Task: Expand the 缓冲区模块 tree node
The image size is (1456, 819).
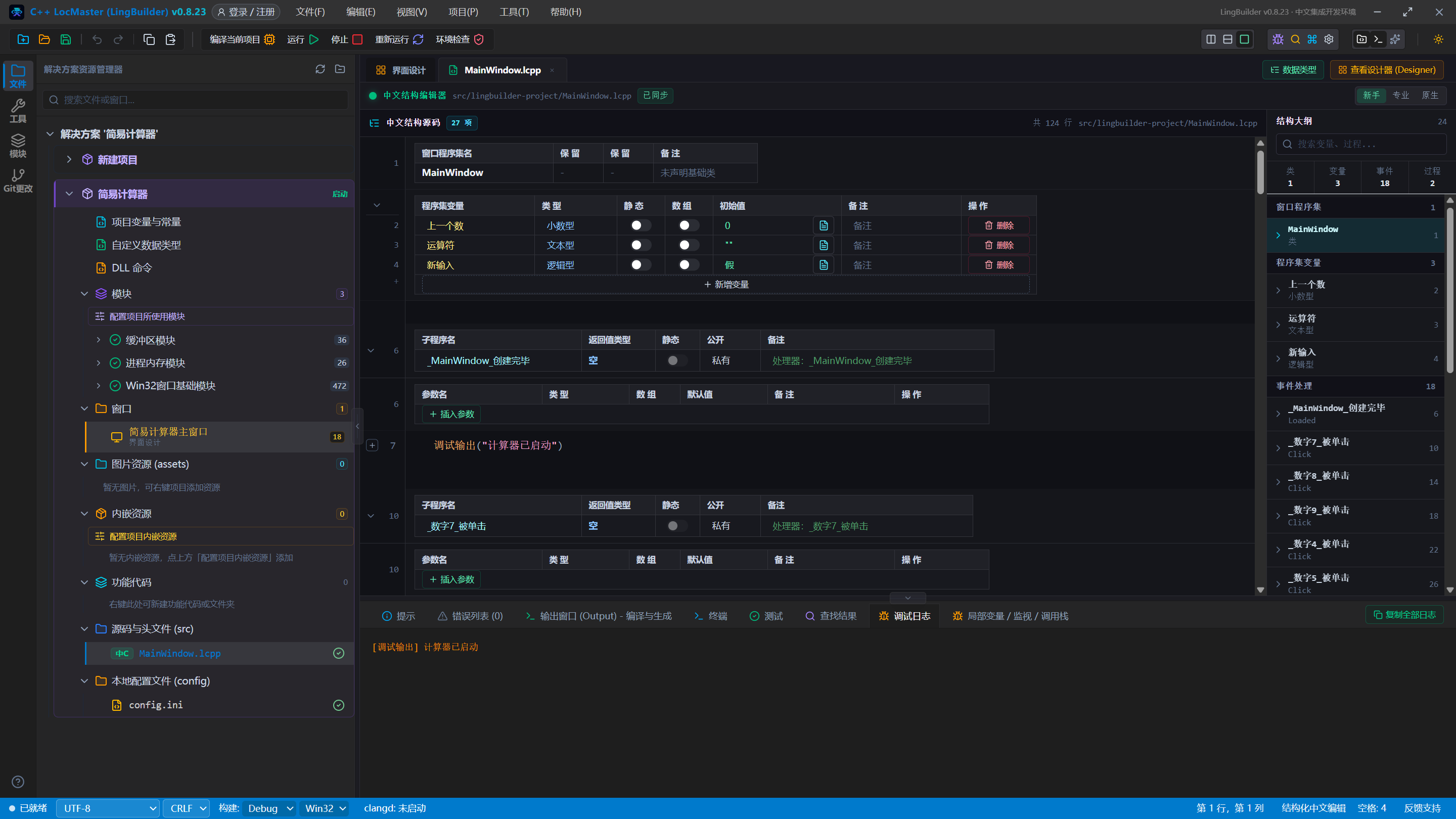Action: (x=99, y=340)
